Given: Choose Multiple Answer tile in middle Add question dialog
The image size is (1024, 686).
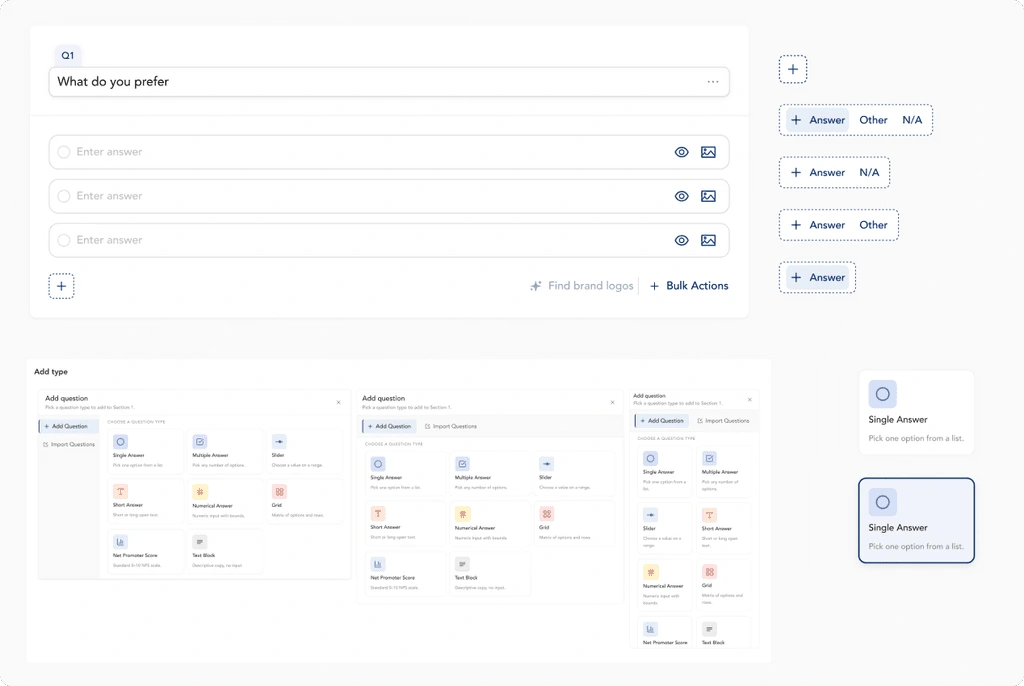Looking at the screenshot, I should coord(490,474).
